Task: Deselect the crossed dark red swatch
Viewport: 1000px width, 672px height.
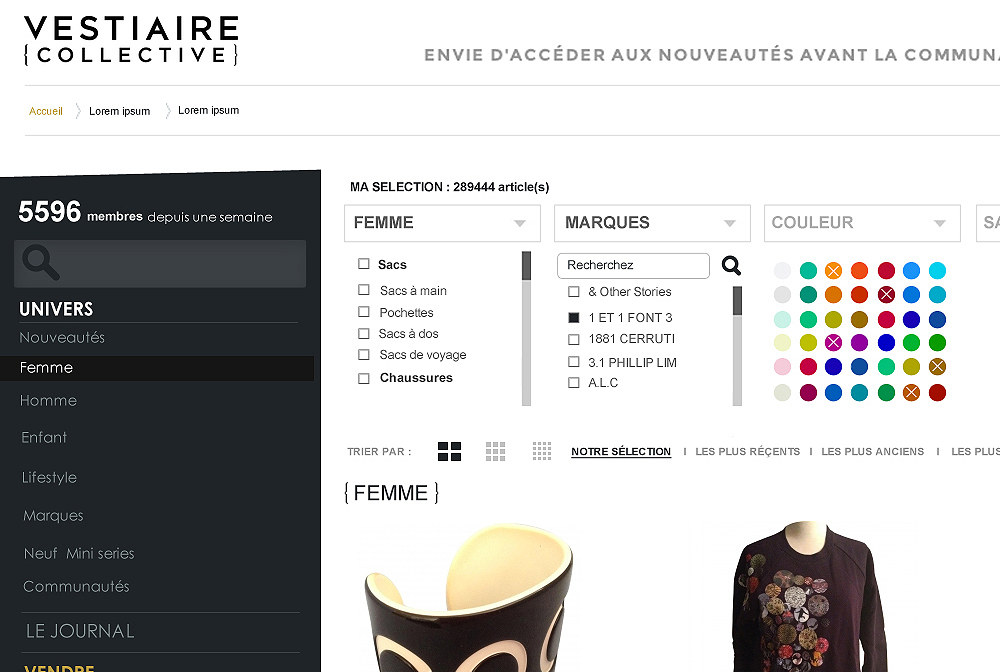Action: tap(886, 295)
